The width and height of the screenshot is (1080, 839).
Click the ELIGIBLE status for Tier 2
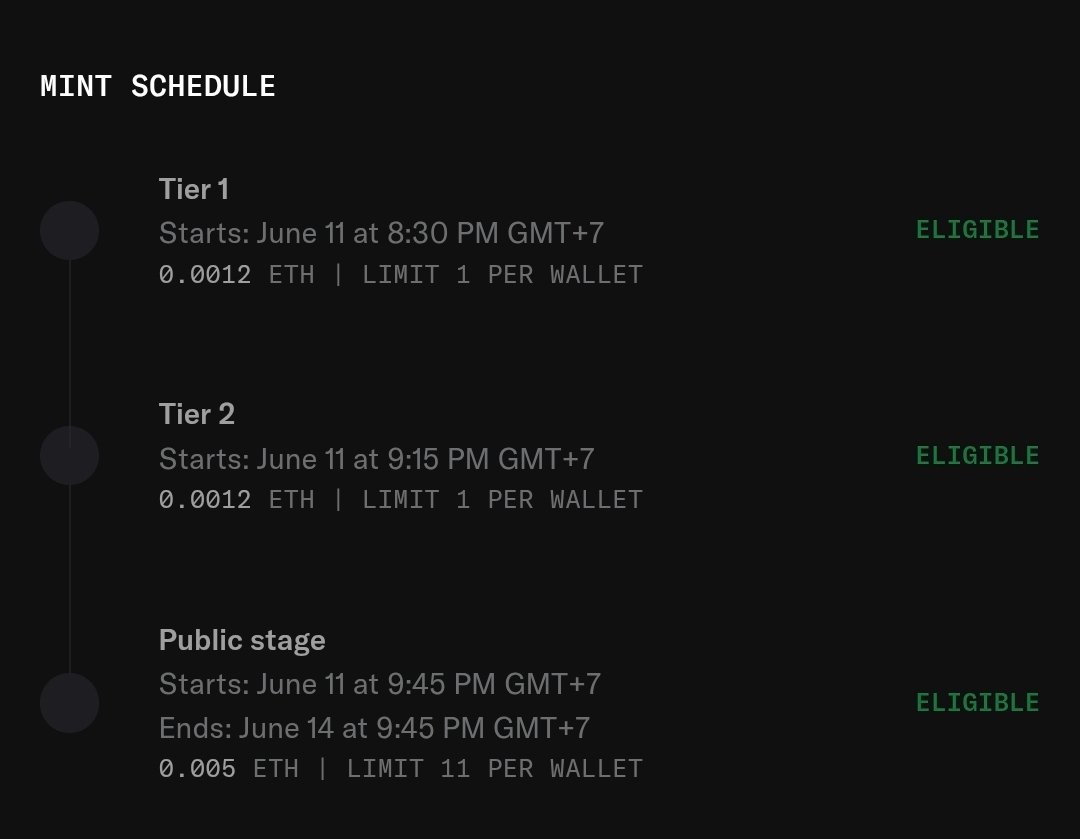click(977, 455)
